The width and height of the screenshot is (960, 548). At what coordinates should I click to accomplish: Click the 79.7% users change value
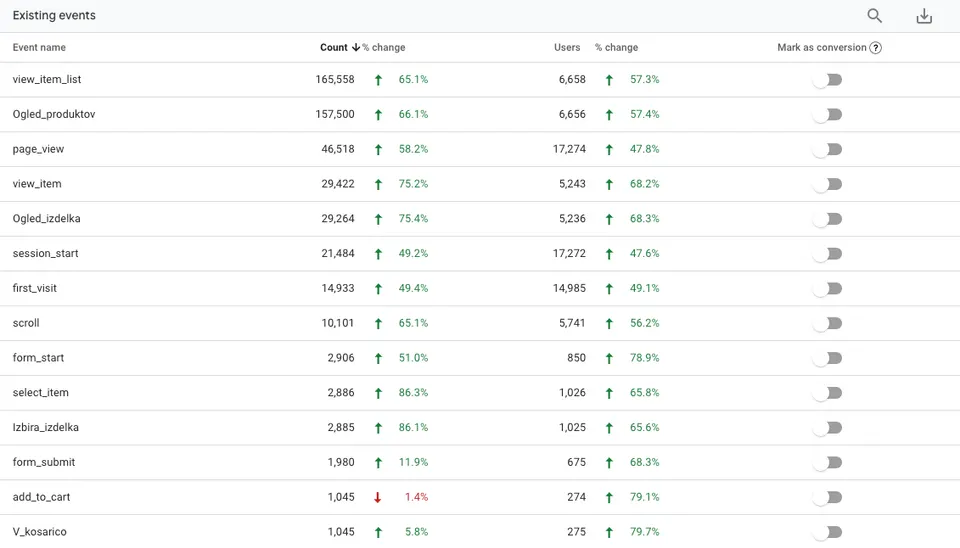(x=645, y=532)
